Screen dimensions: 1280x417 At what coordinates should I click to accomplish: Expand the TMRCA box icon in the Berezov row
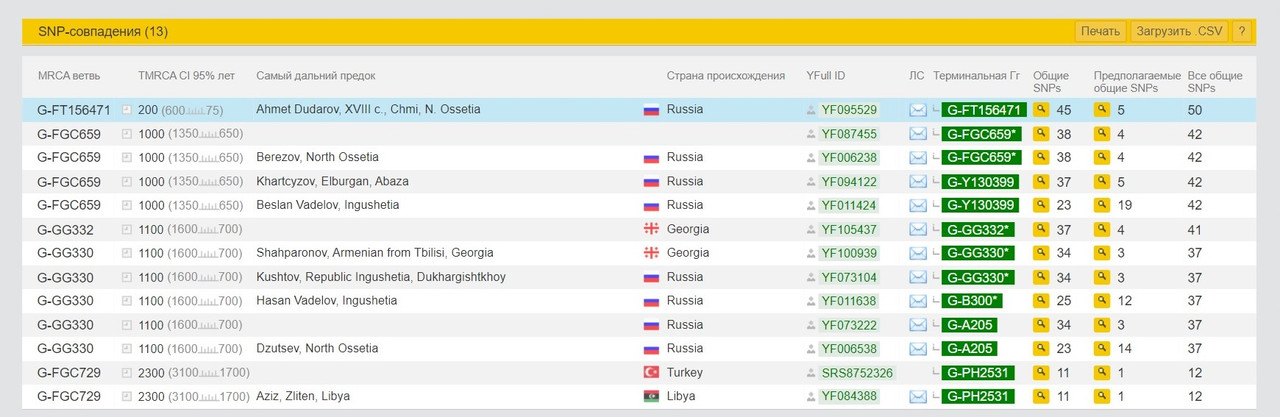pyautogui.click(x=127, y=158)
